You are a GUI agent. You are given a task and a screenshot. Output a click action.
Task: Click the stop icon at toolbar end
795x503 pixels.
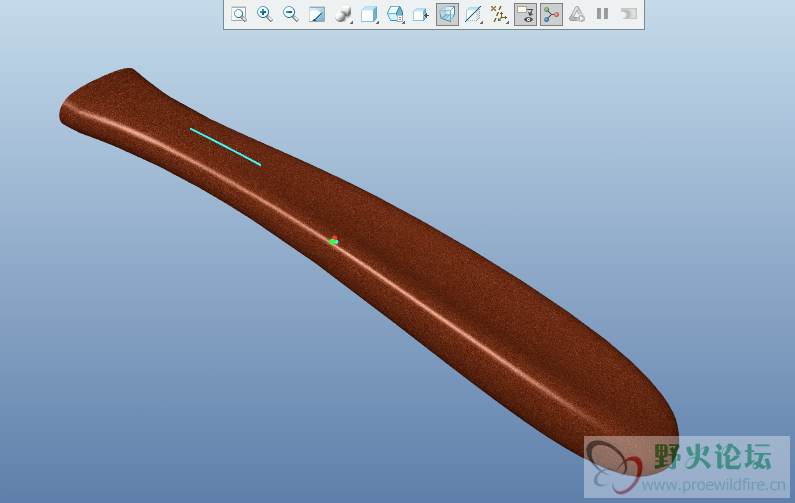click(629, 14)
